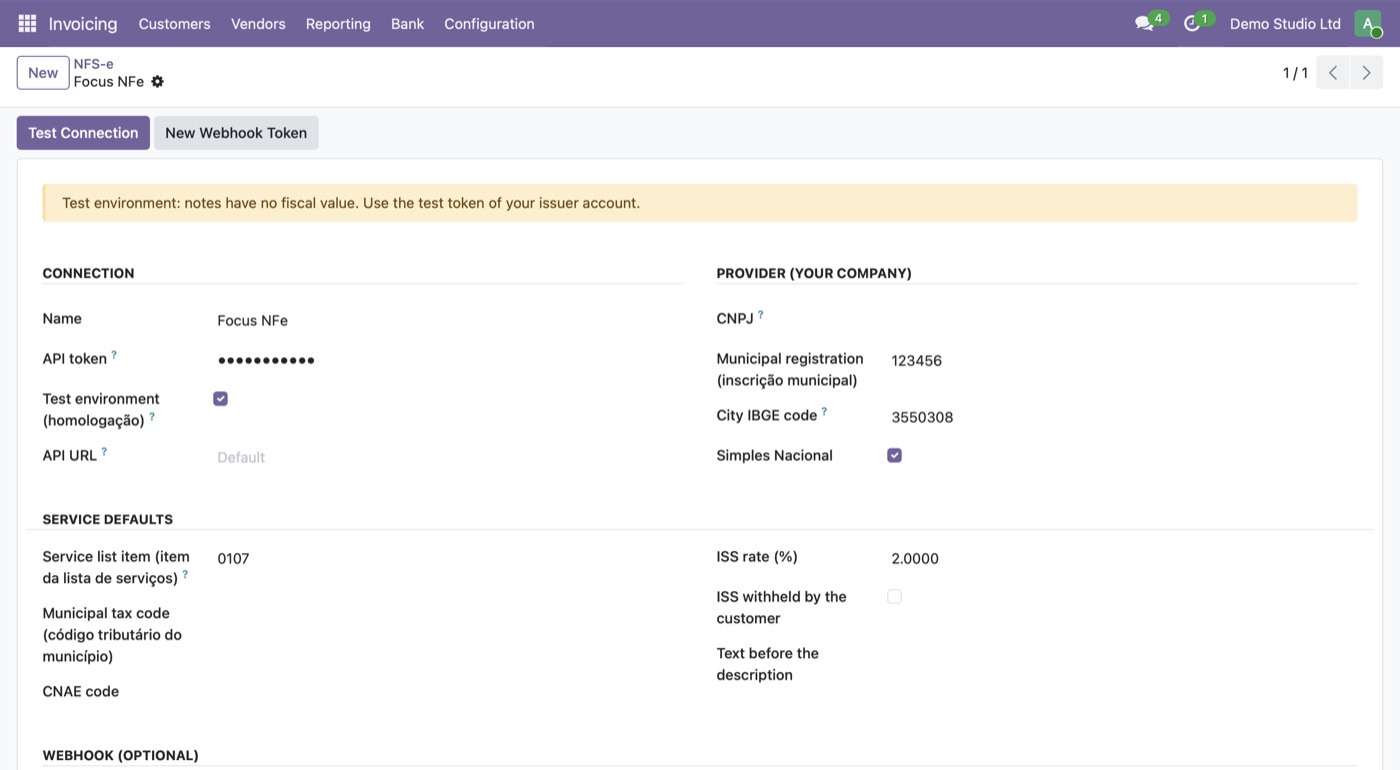Edit City IBGE code 3550308
The image size is (1400, 770).
(x=1124, y=417)
